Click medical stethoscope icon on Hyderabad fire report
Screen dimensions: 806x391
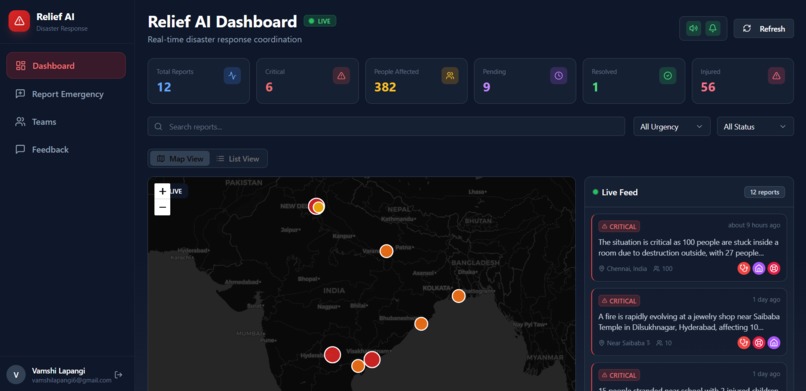coord(744,343)
